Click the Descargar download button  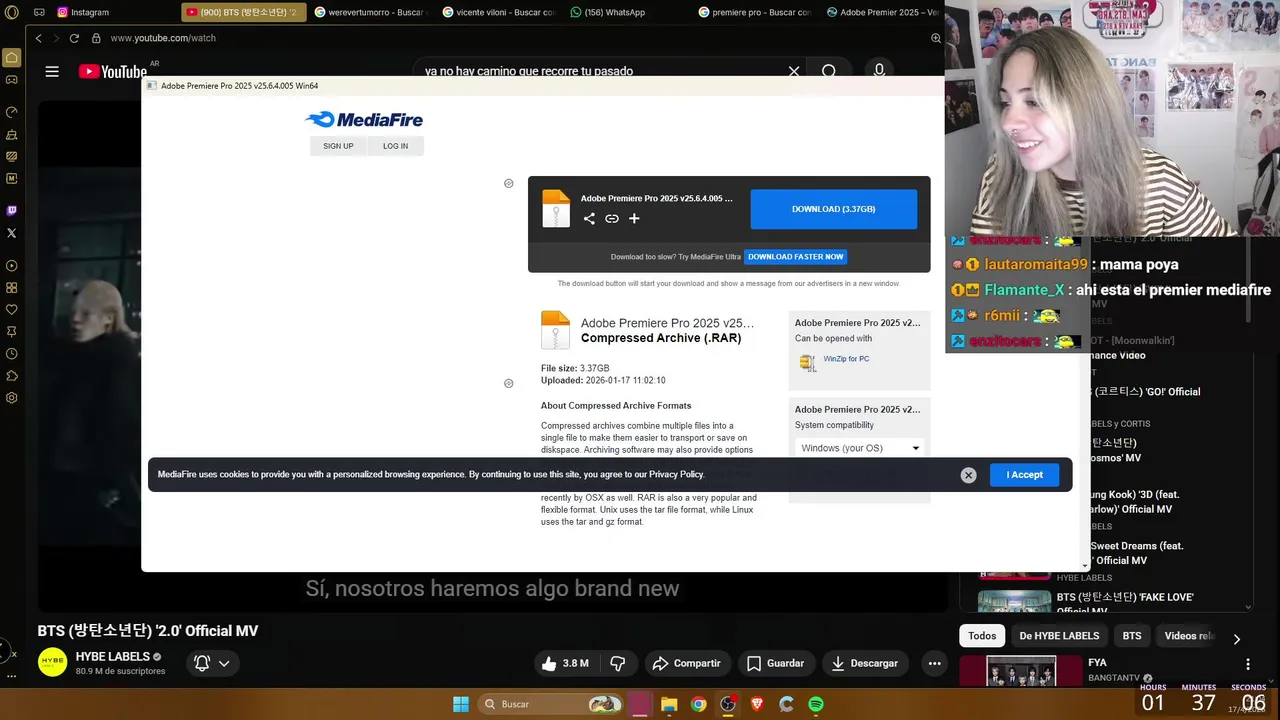(865, 663)
